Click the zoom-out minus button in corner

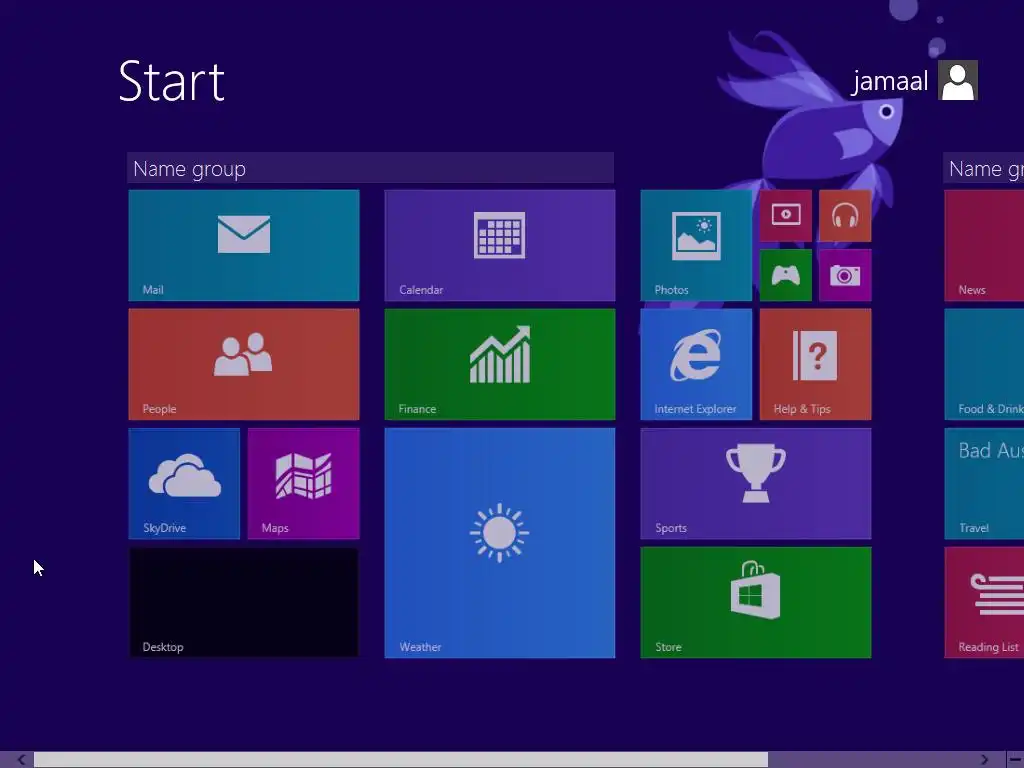click(x=1016, y=760)
